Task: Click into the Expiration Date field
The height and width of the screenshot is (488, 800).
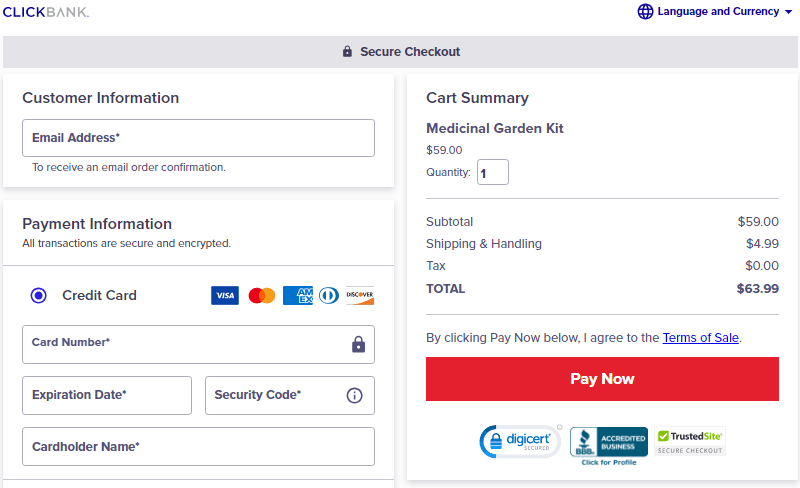Action: click(107, 396)
